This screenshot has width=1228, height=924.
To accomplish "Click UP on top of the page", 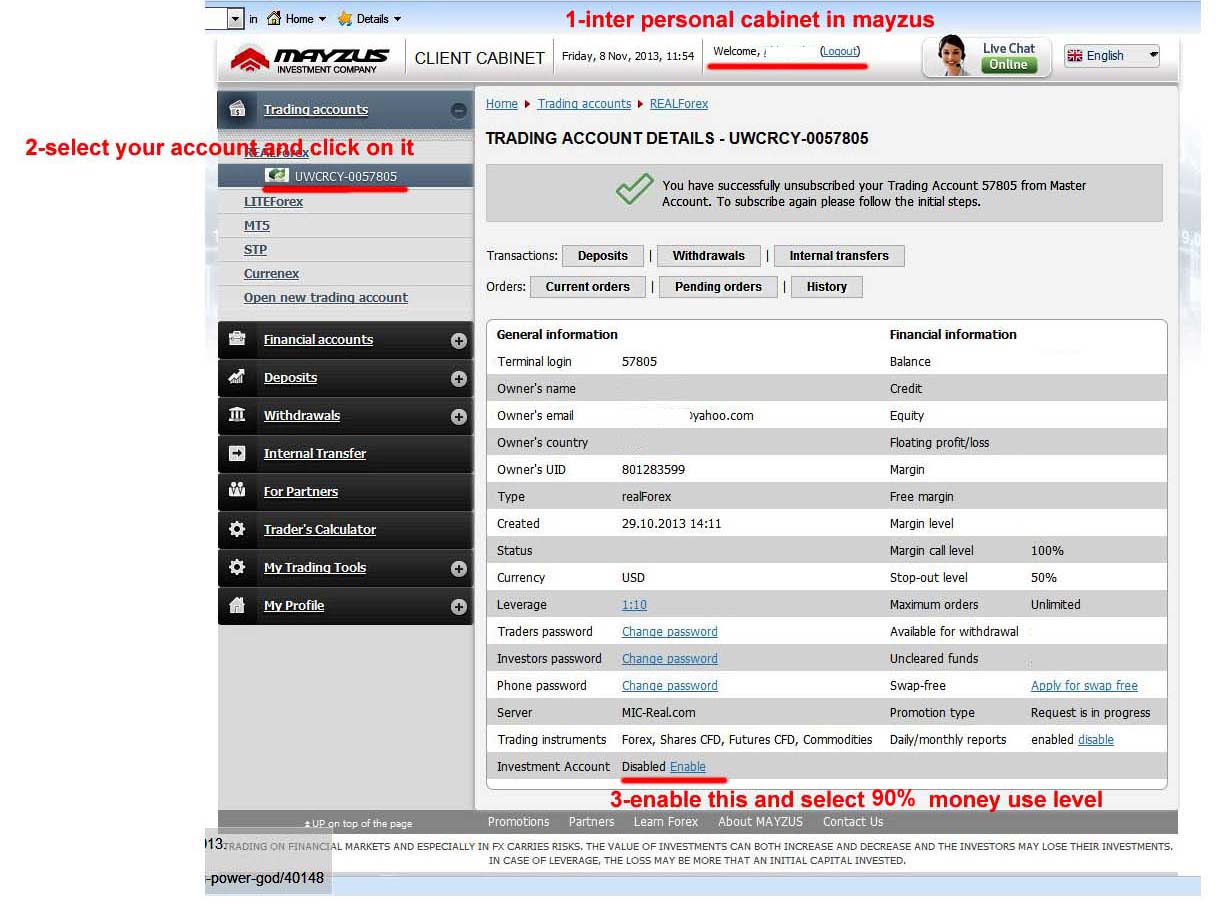I will 358,824.
